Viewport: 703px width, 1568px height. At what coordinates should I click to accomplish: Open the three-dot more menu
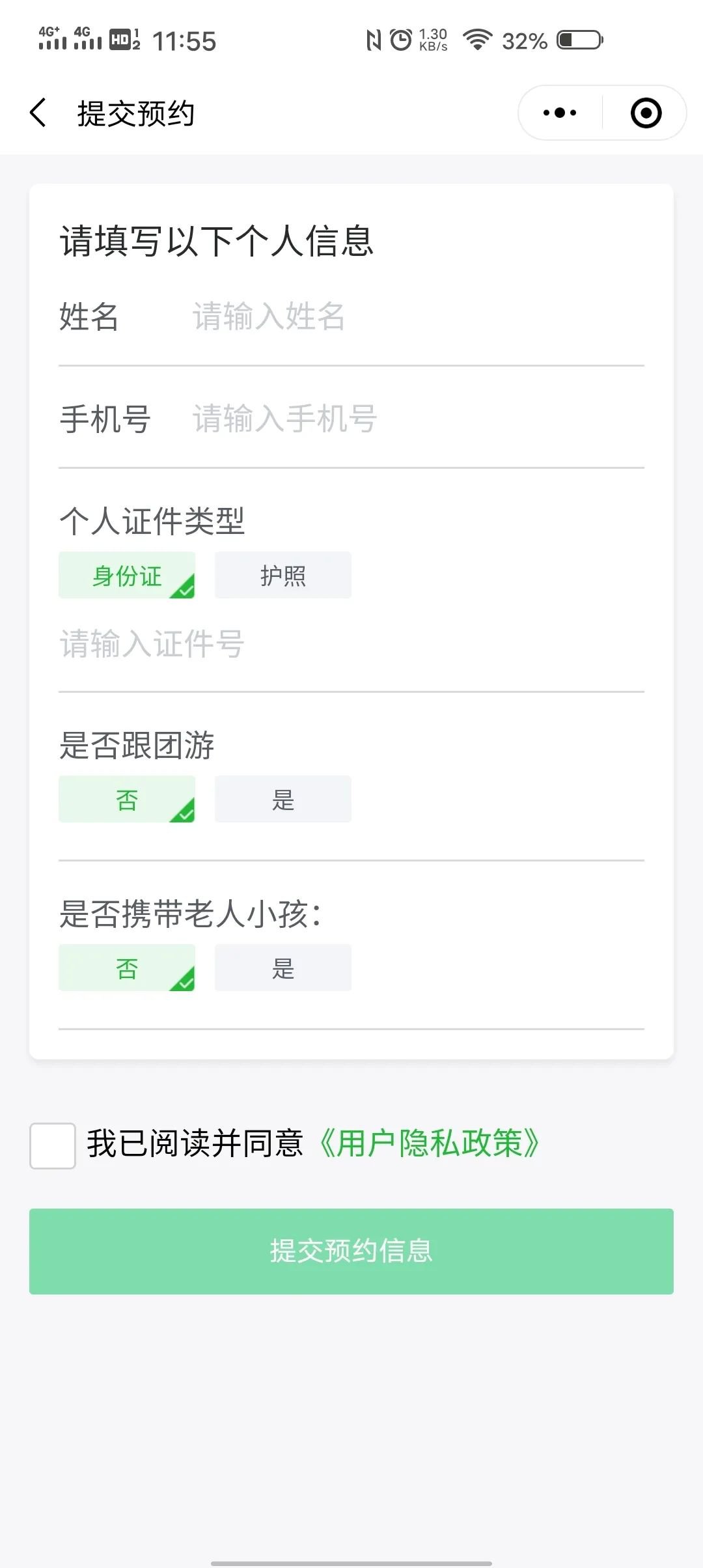tap(560, 113)
